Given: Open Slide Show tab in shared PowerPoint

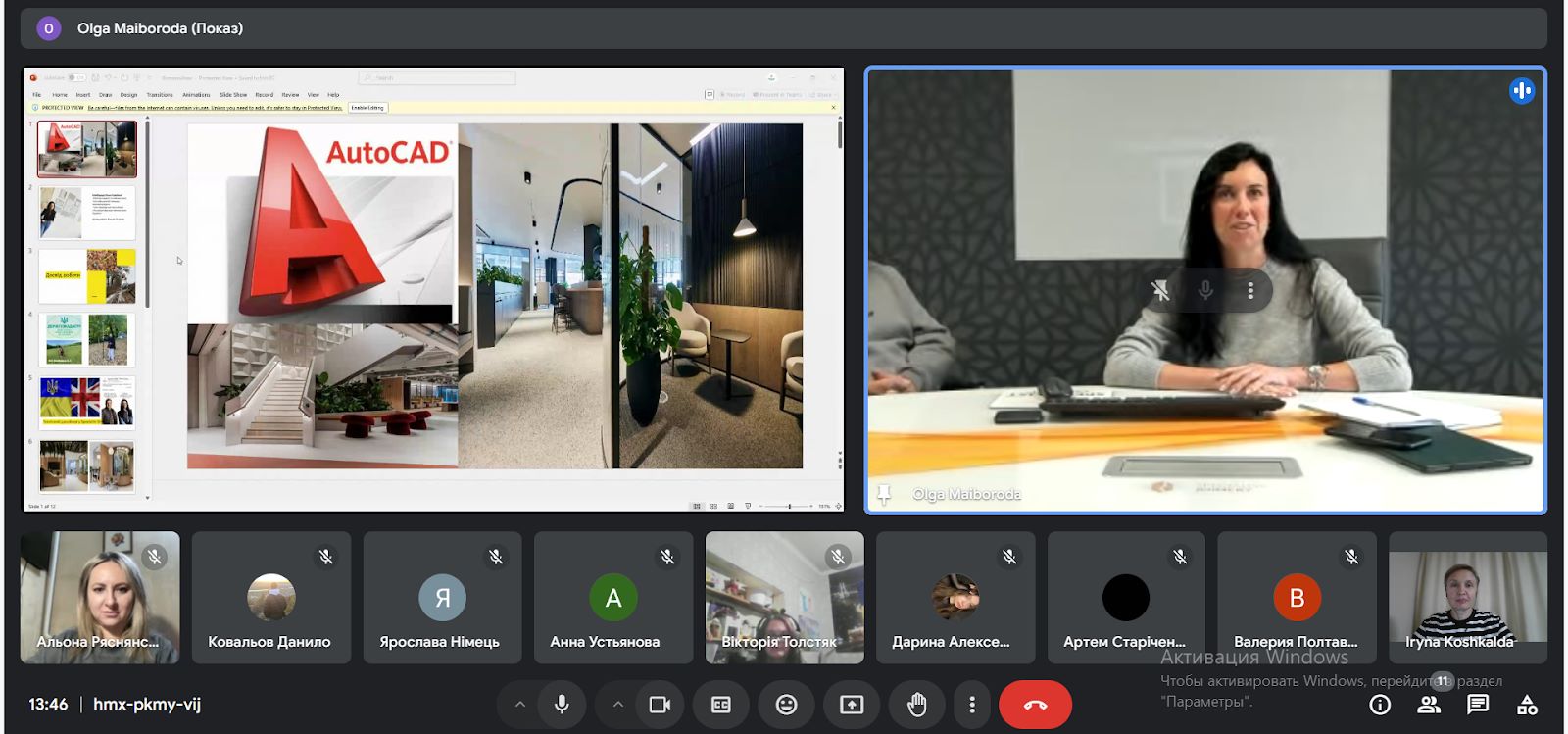Looking at the screenshot, I should tap(233, 95).
